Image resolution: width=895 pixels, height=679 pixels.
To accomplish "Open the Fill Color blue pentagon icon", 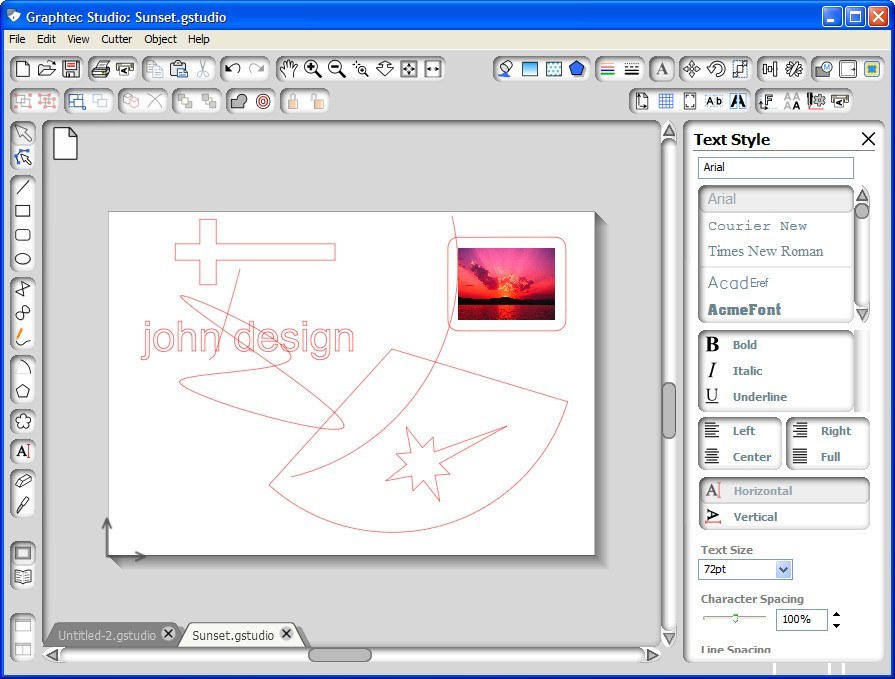I will click(x=578, y=69).
